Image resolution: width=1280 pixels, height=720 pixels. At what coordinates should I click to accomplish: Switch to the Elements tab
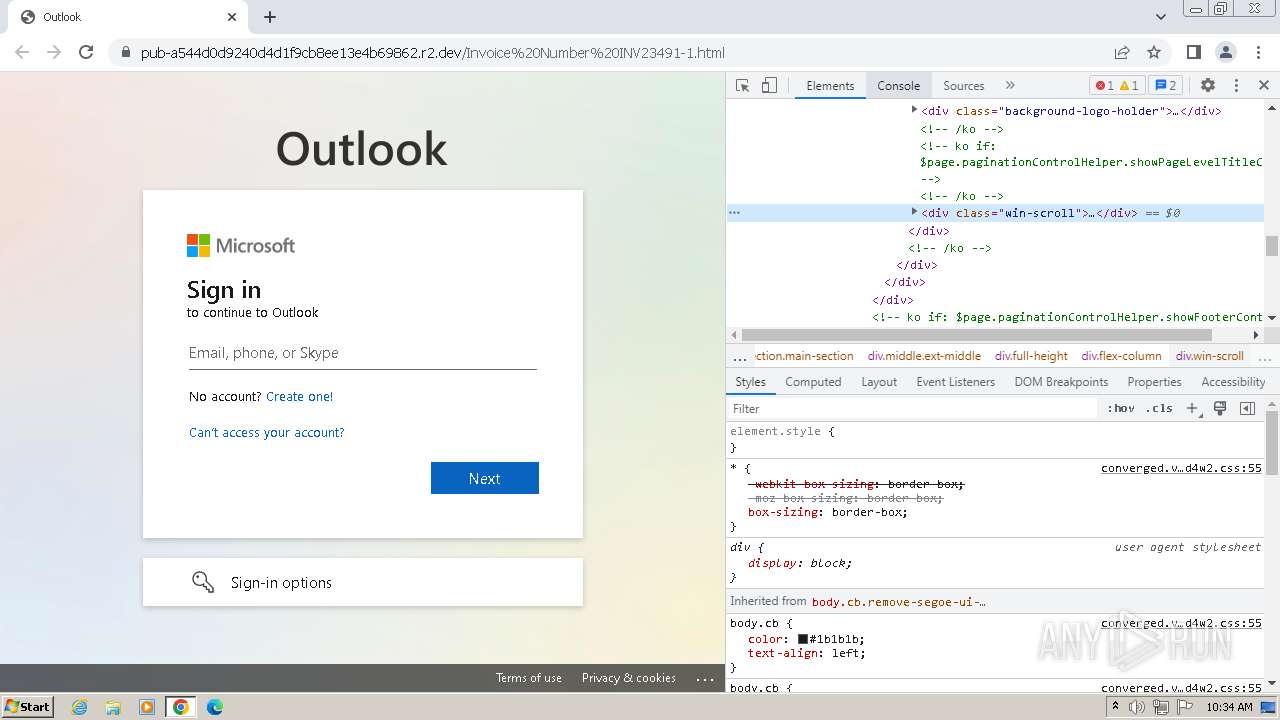(830, 85)
